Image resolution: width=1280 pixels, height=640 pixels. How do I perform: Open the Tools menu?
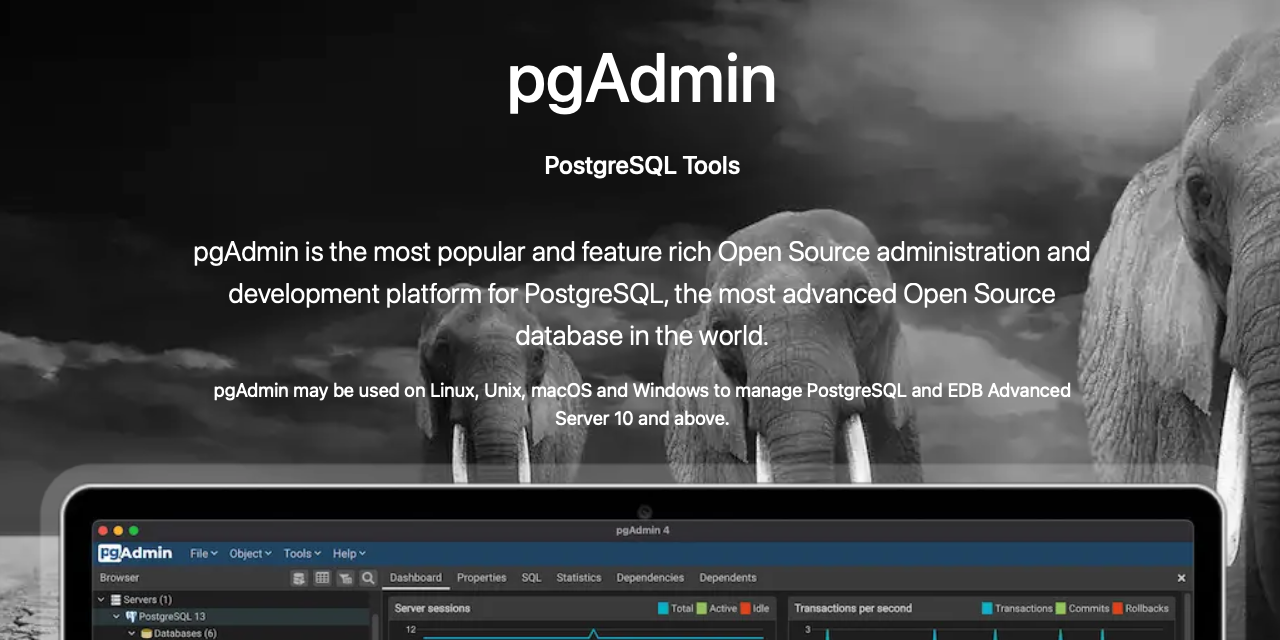[298, 553]
